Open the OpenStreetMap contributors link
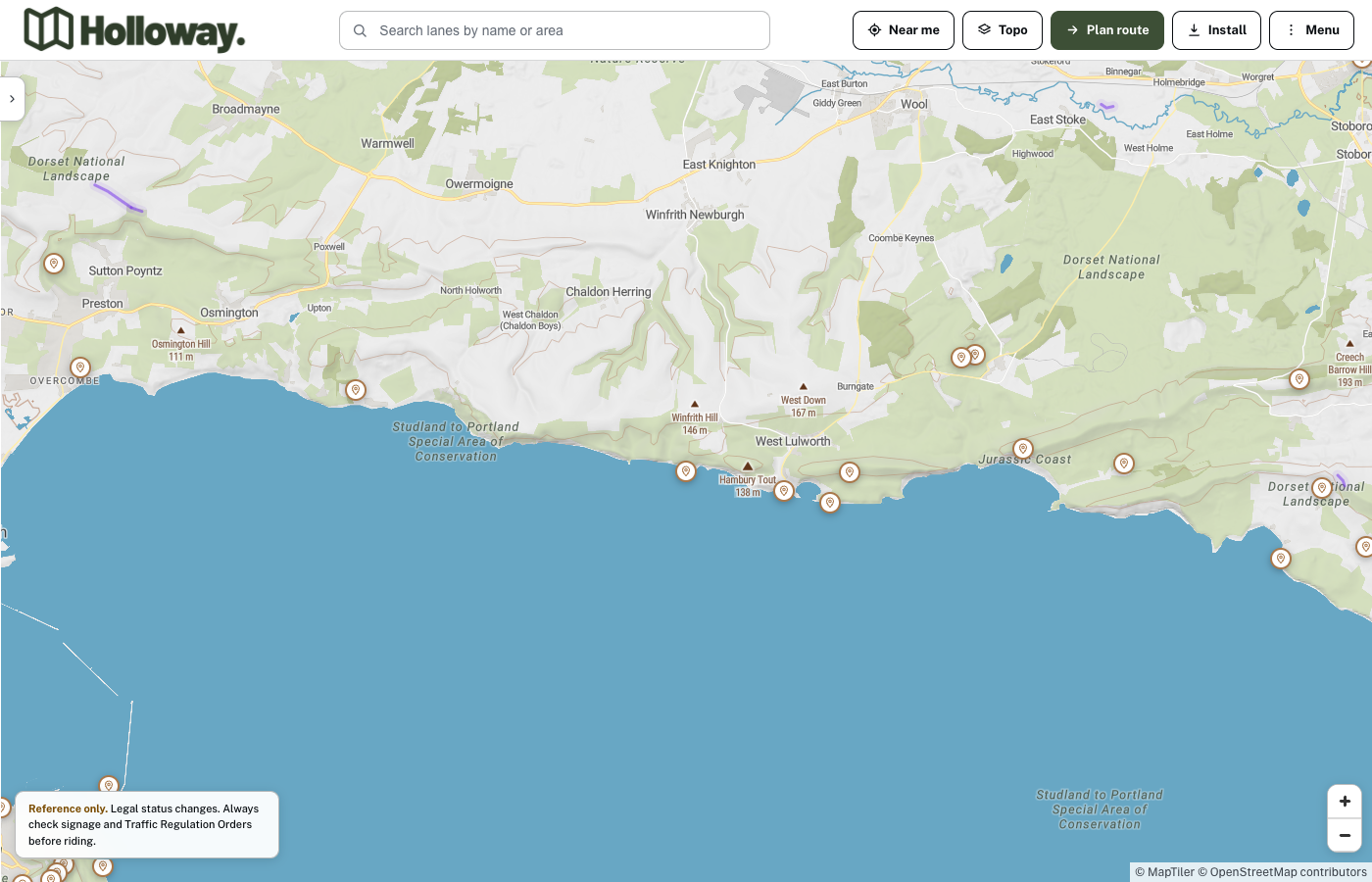 pos(1282,872)
